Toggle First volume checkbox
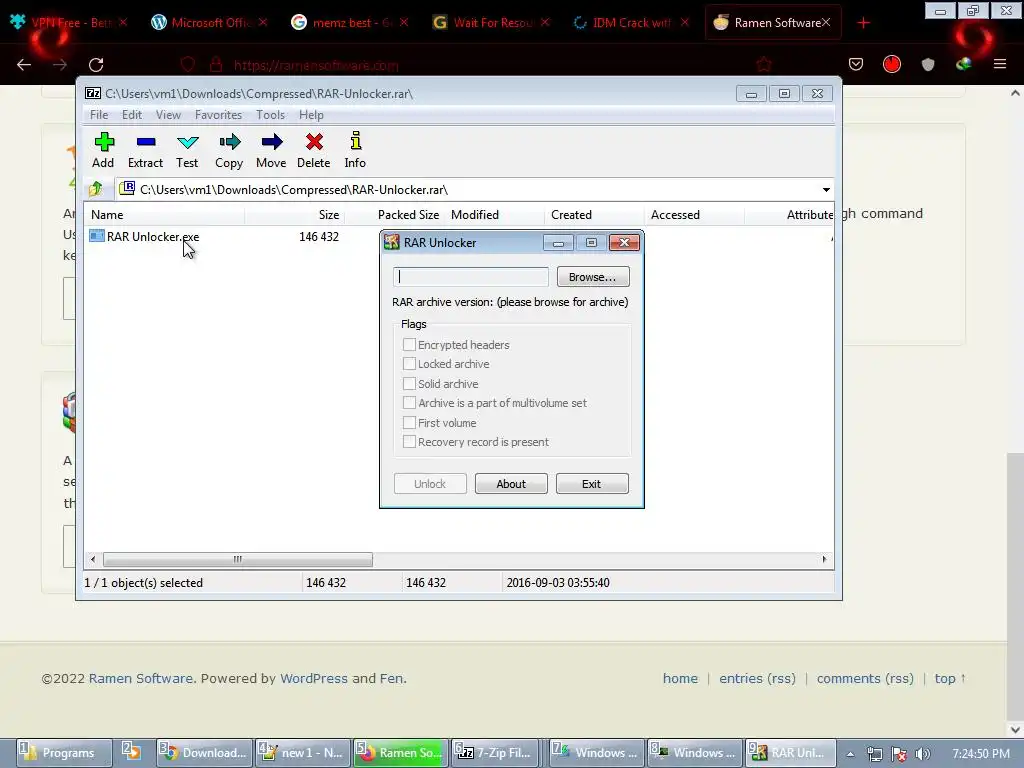 click(409, 423)
